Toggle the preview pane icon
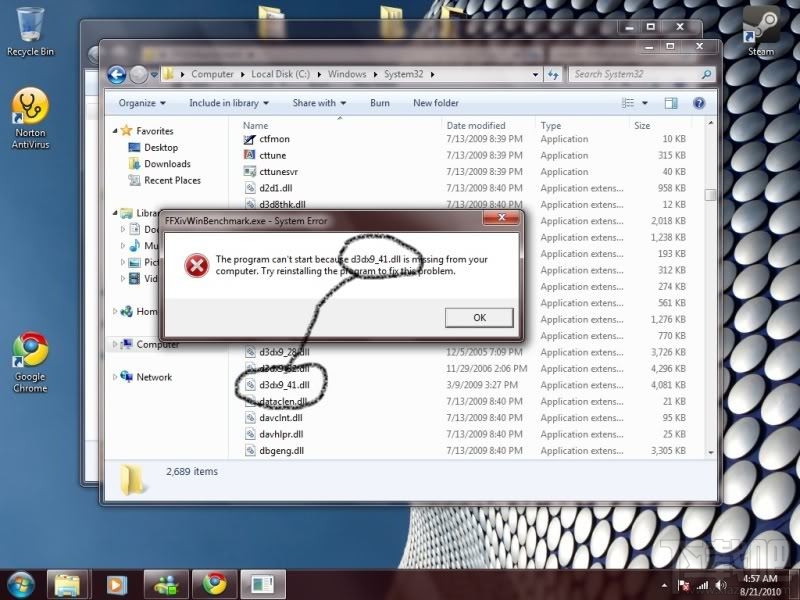The width and height of the screenshot is (800, 600). (x=671, y=103)
